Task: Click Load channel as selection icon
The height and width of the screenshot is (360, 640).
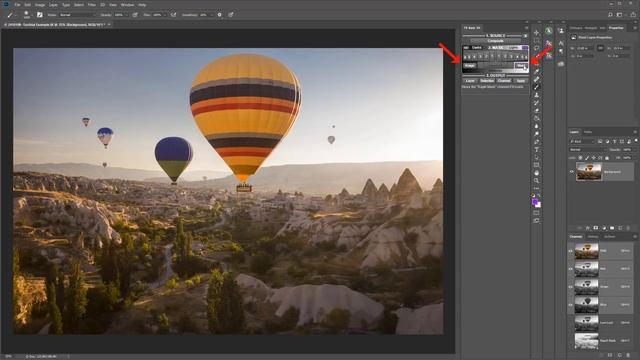Action: tap(602, 355)
